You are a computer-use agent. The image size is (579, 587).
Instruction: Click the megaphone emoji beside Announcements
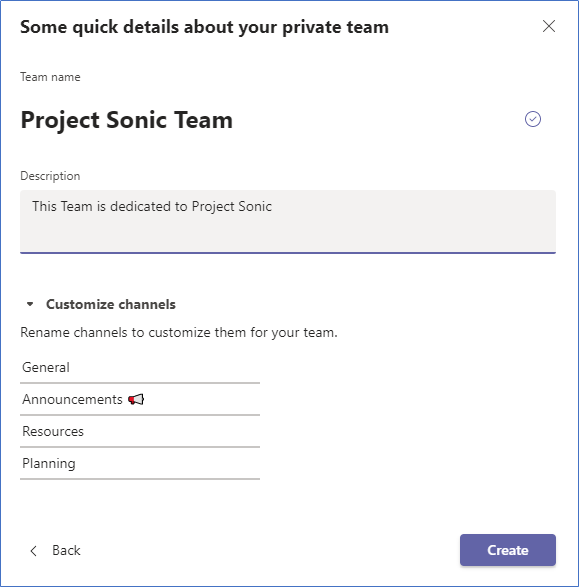136,399
